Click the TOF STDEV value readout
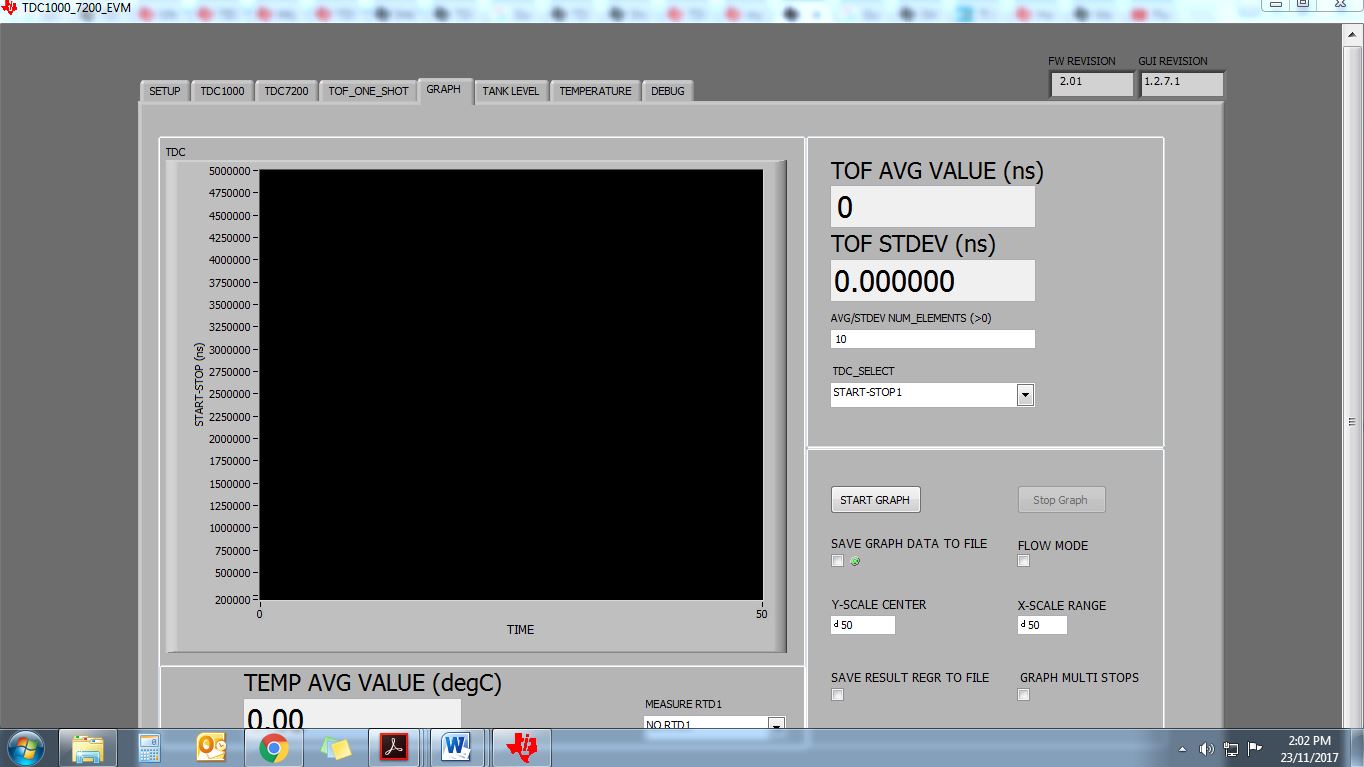This screenshot has width=1364, height=767. pos(932,281)
